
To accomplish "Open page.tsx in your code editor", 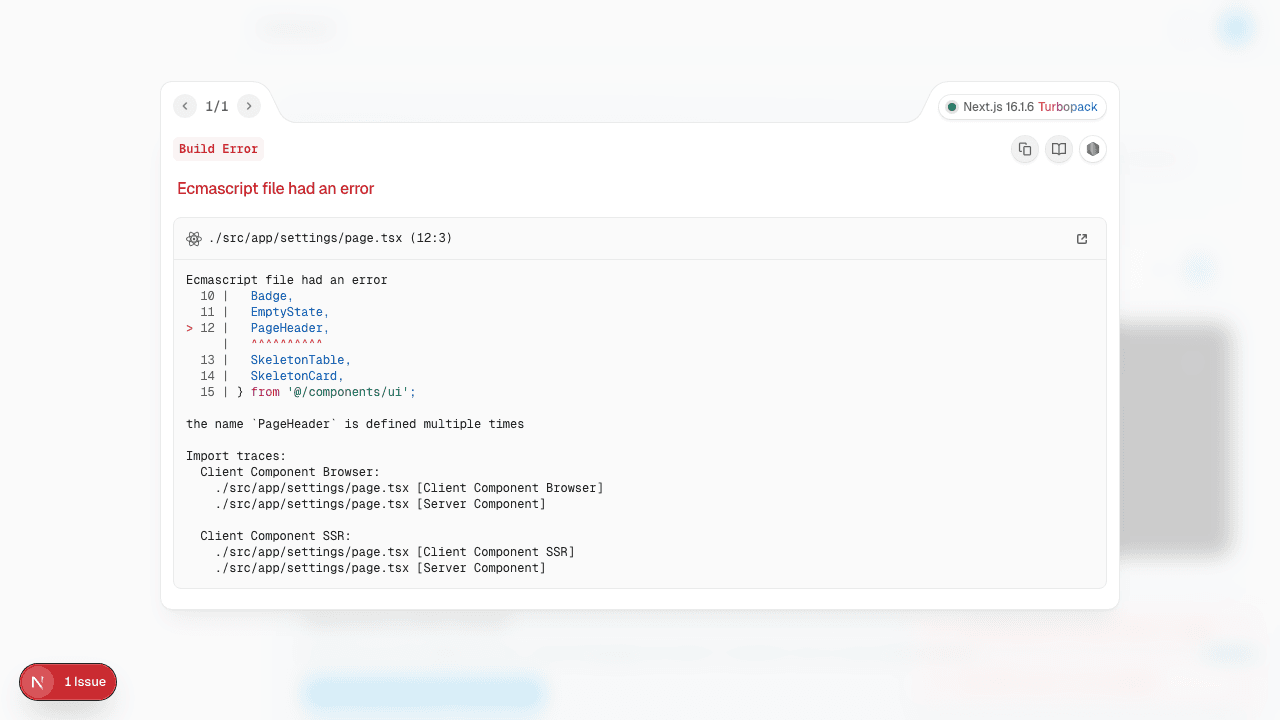I will coord(1081,238).
